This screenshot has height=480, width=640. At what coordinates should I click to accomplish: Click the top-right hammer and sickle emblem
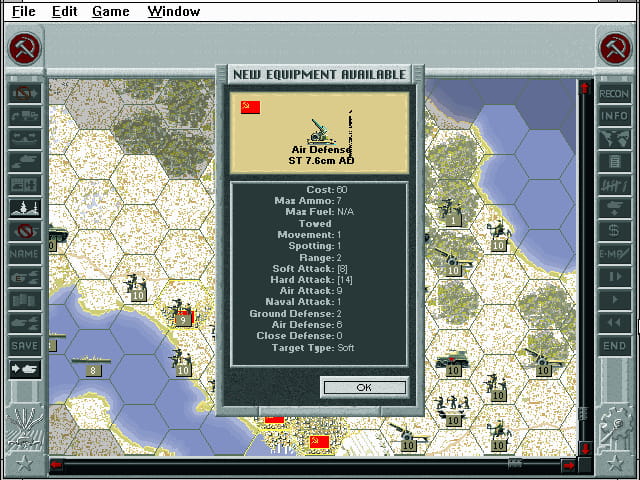click(x=615, y=49)
